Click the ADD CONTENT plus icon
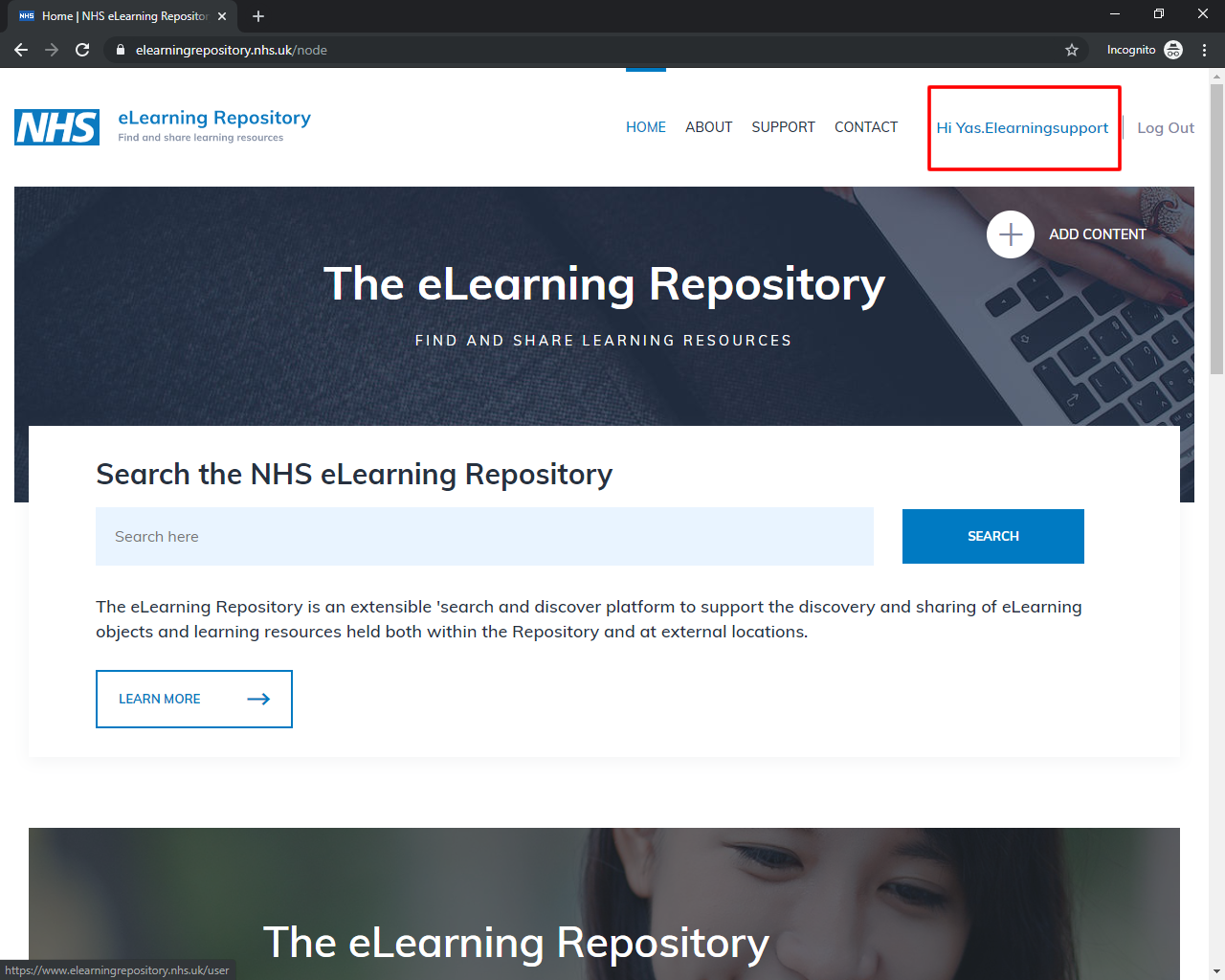The height and width of the screenshot is (980, 1225). tap(1011, 234)
